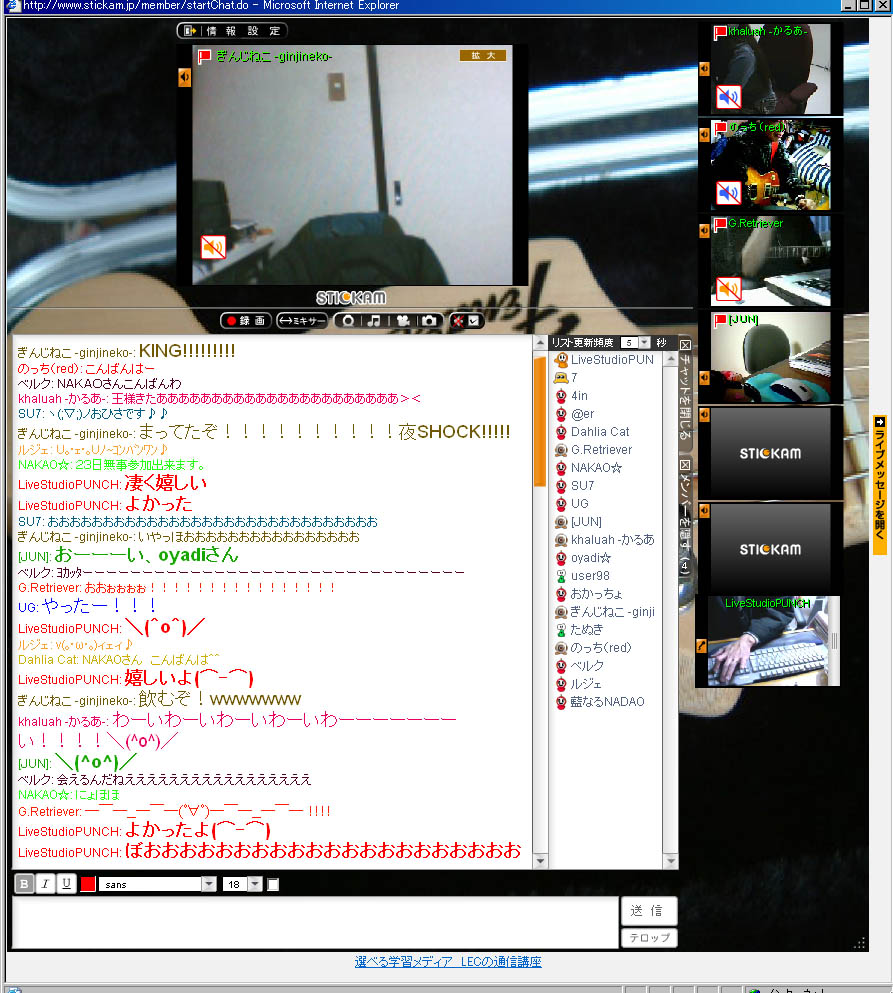This screenshot has width=893, height=993.
Task: Toggle the checkmark icon in media toolbar
Action: click(474, 321)
